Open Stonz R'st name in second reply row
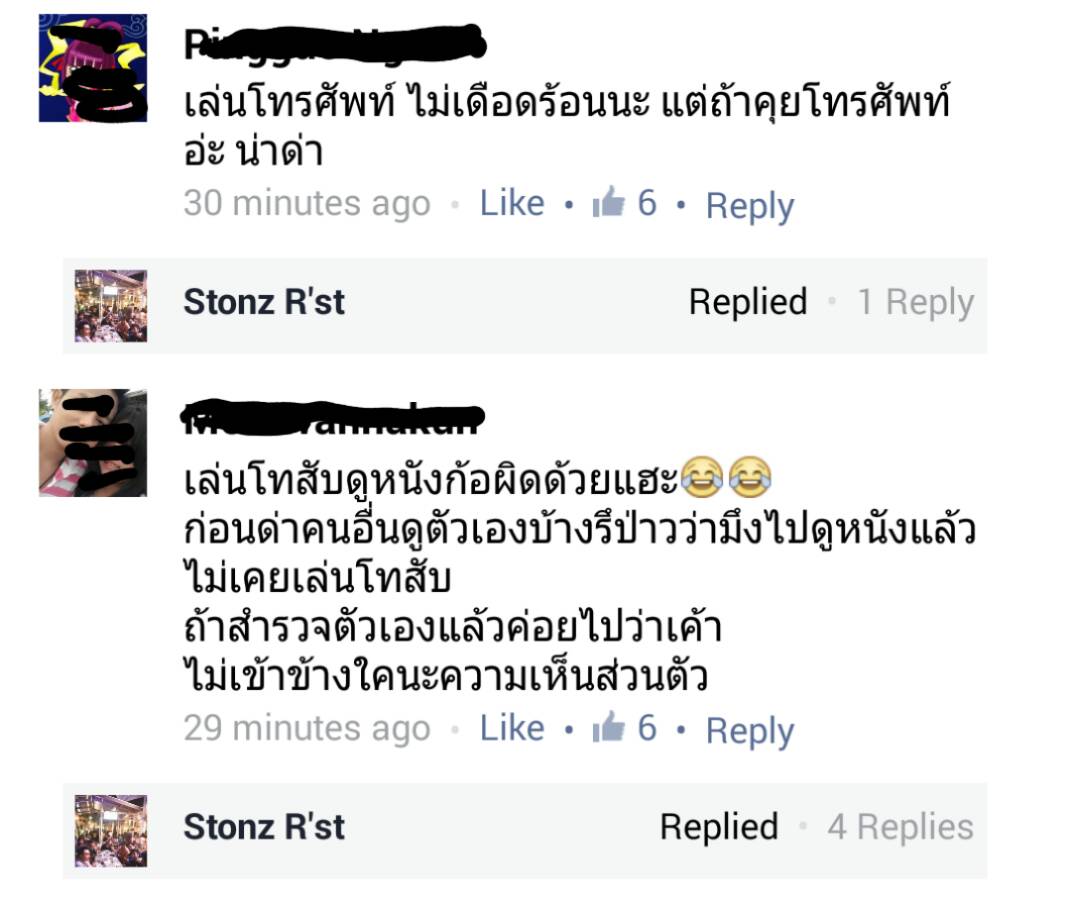This screenshot has height=902, width=1071. [x=264, y=827]
